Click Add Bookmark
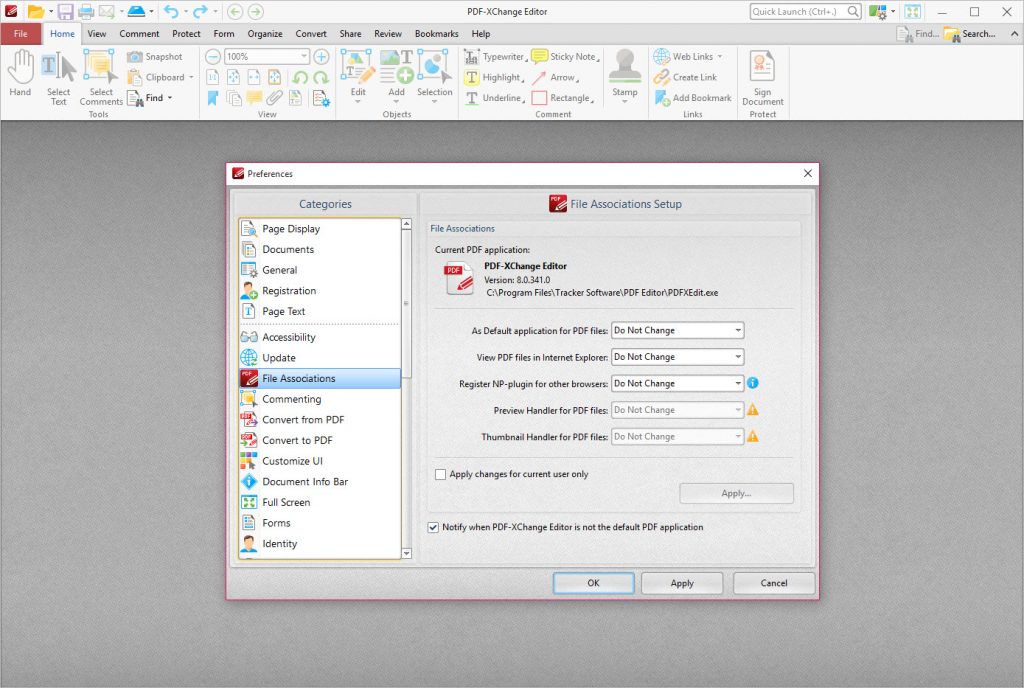1024x688 pixels. click(692, 98)
